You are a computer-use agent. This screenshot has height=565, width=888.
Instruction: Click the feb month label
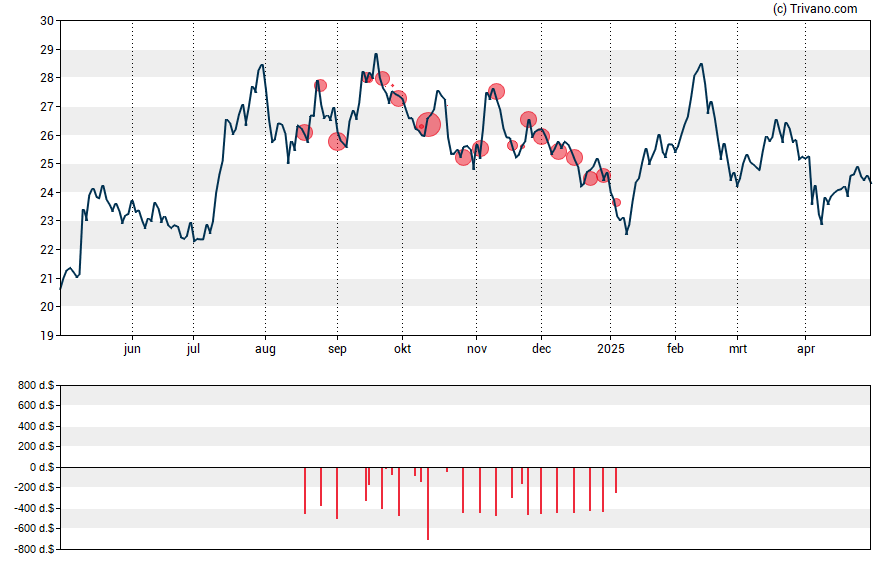pyautogui.click(x=675, y=349)
